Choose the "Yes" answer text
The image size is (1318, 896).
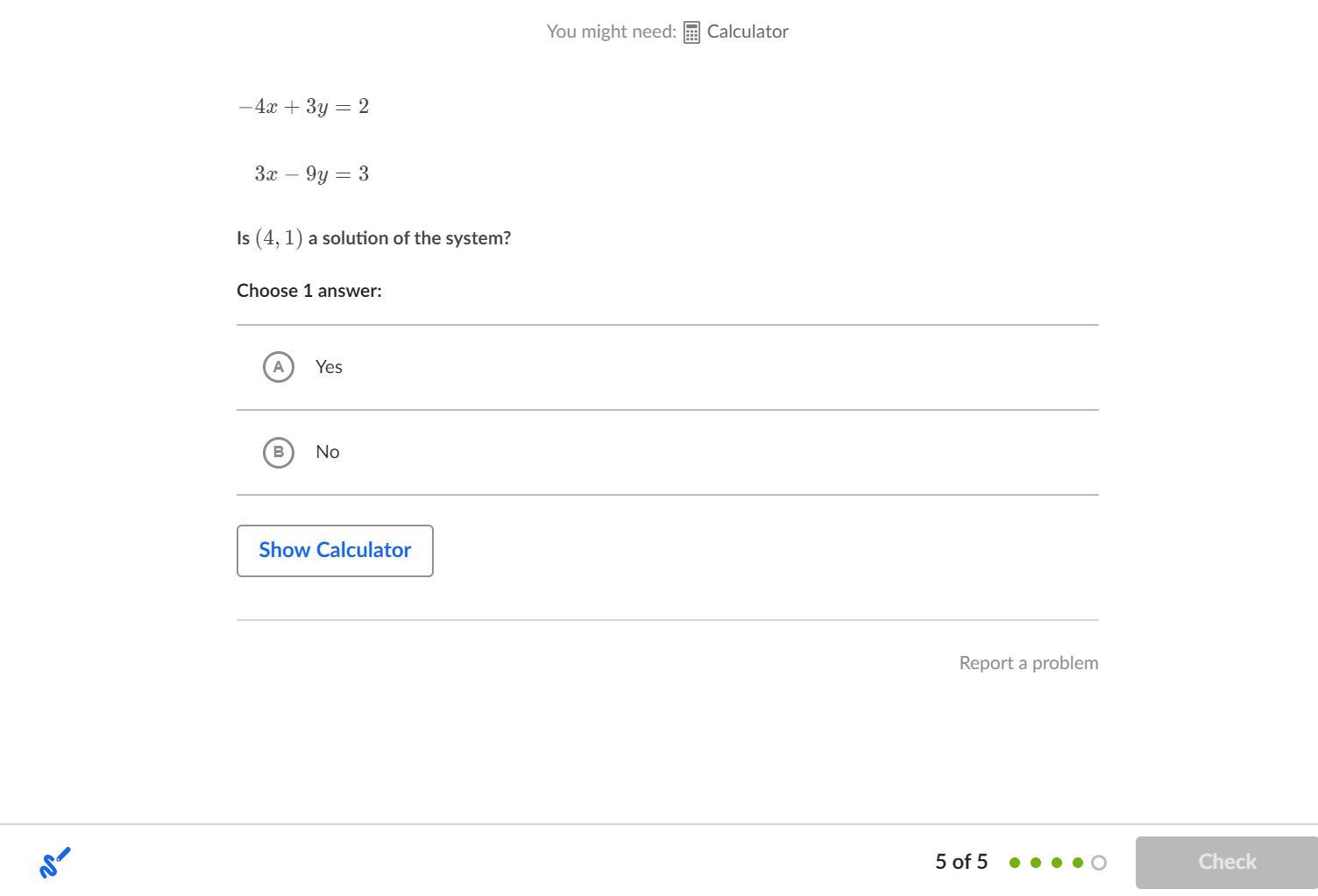pos(329,367)
